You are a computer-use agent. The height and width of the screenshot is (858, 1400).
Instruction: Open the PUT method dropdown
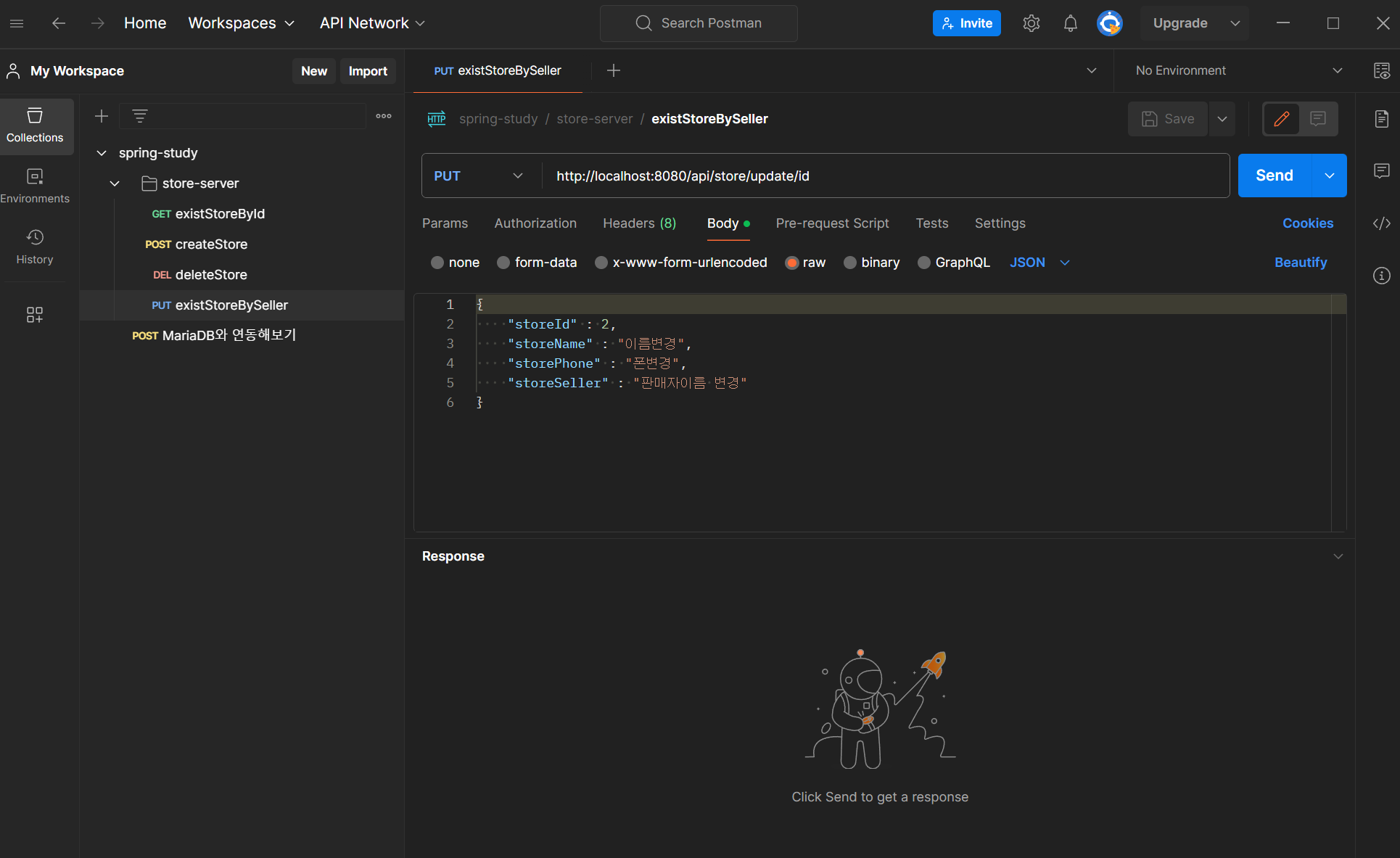tap(479, 176)
